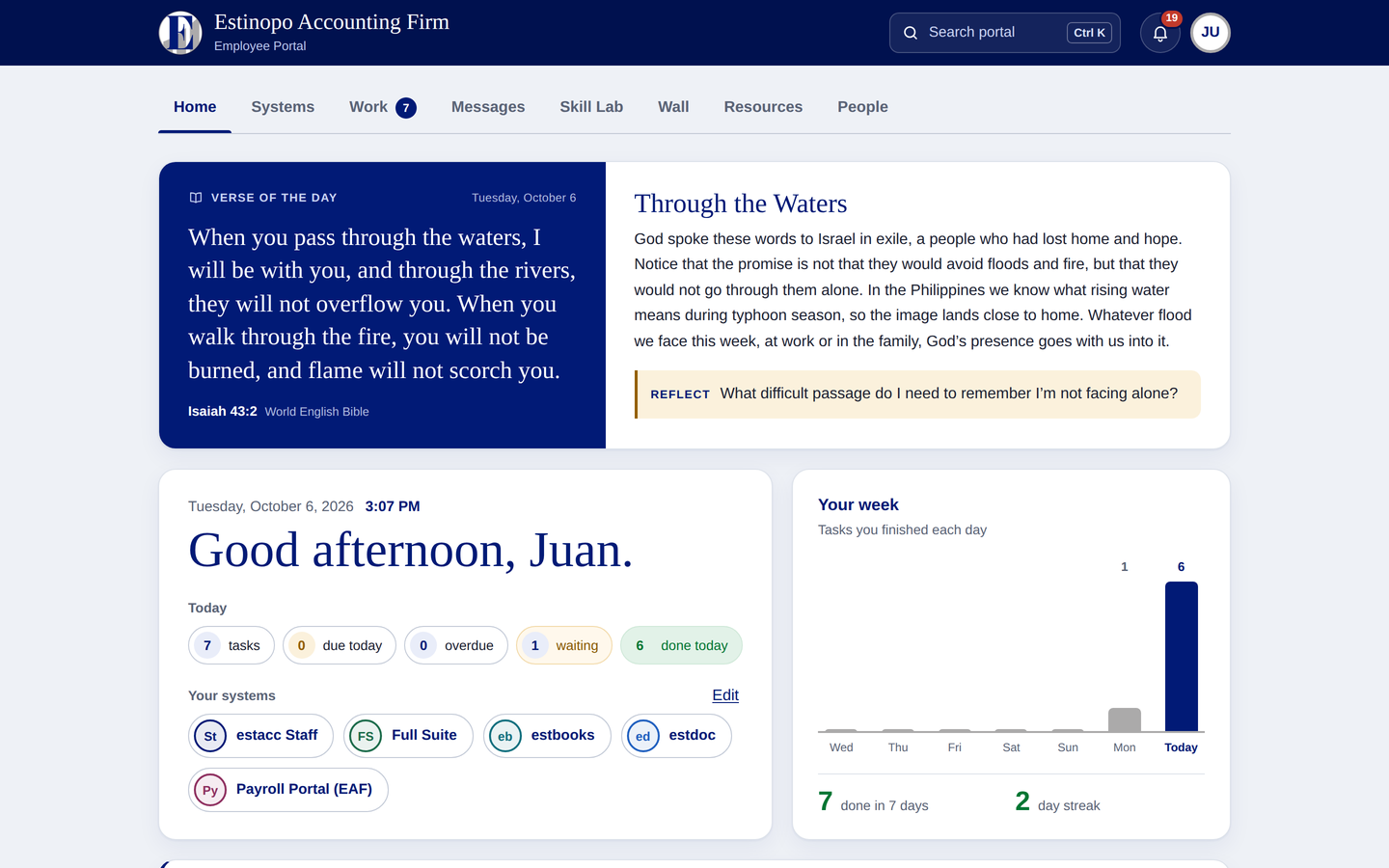Switch to the Systems tab

[283, 107]
